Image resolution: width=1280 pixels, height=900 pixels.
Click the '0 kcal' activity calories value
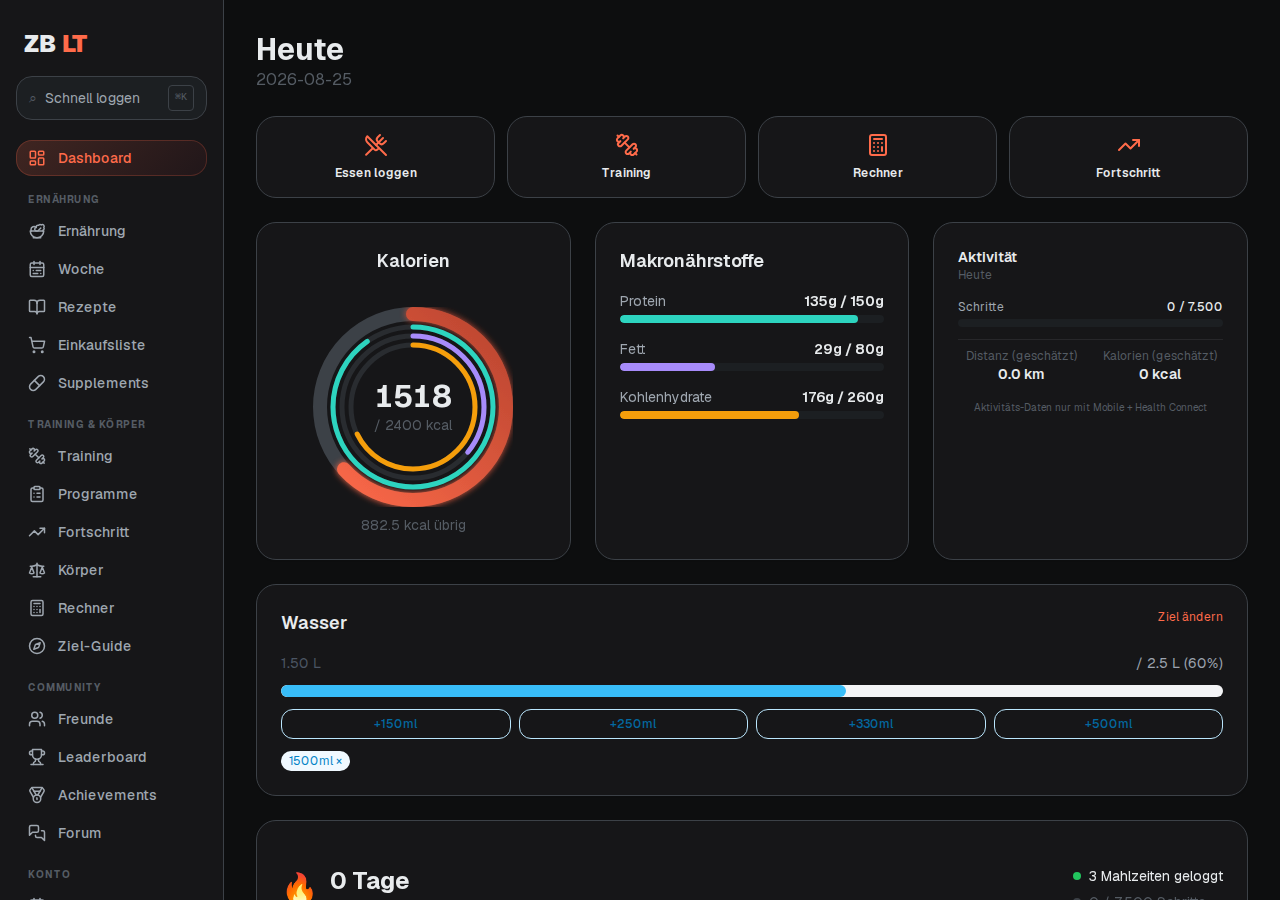pos(1160,374)
